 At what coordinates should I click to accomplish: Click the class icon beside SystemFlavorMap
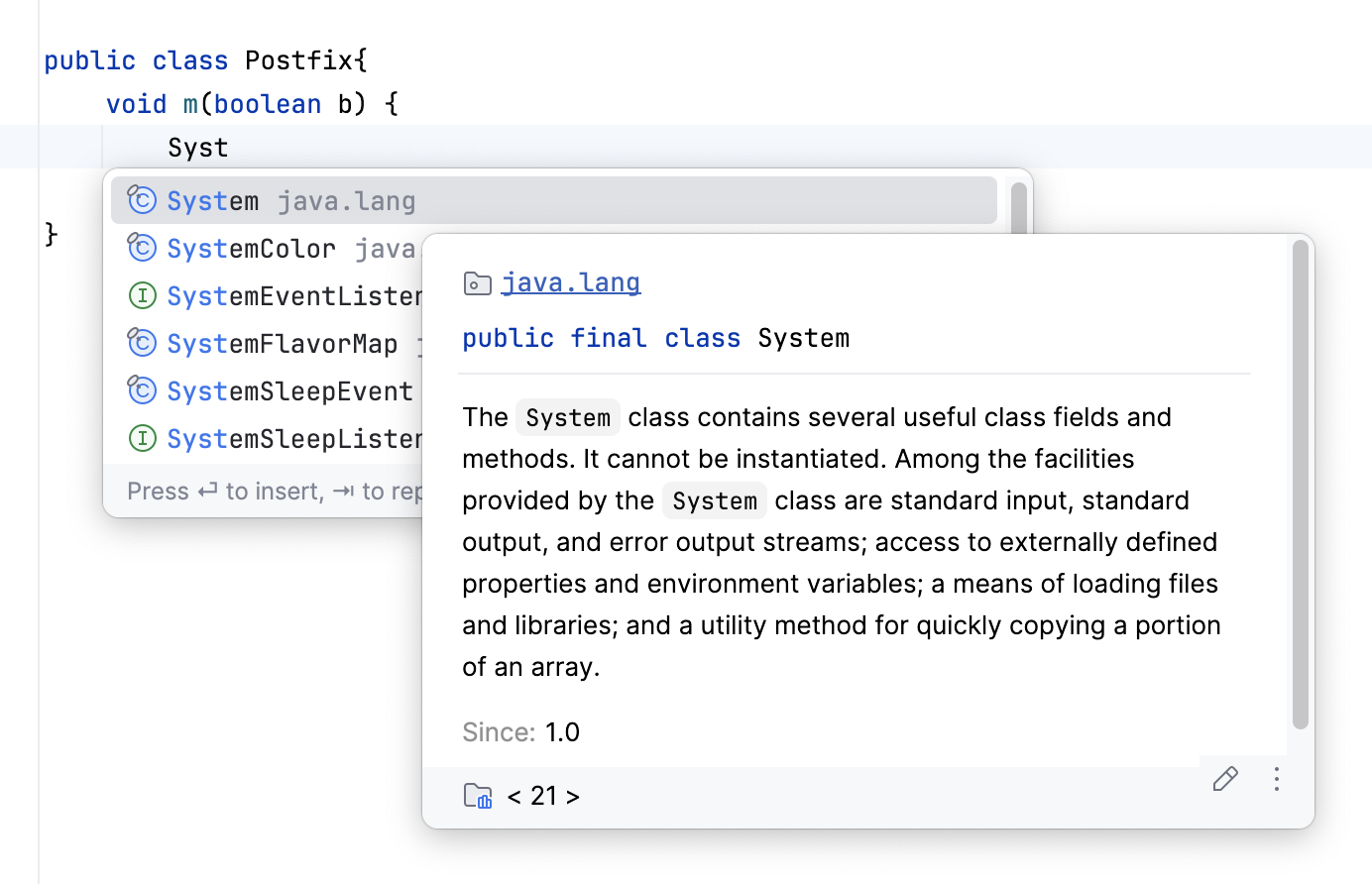[142, 342]
